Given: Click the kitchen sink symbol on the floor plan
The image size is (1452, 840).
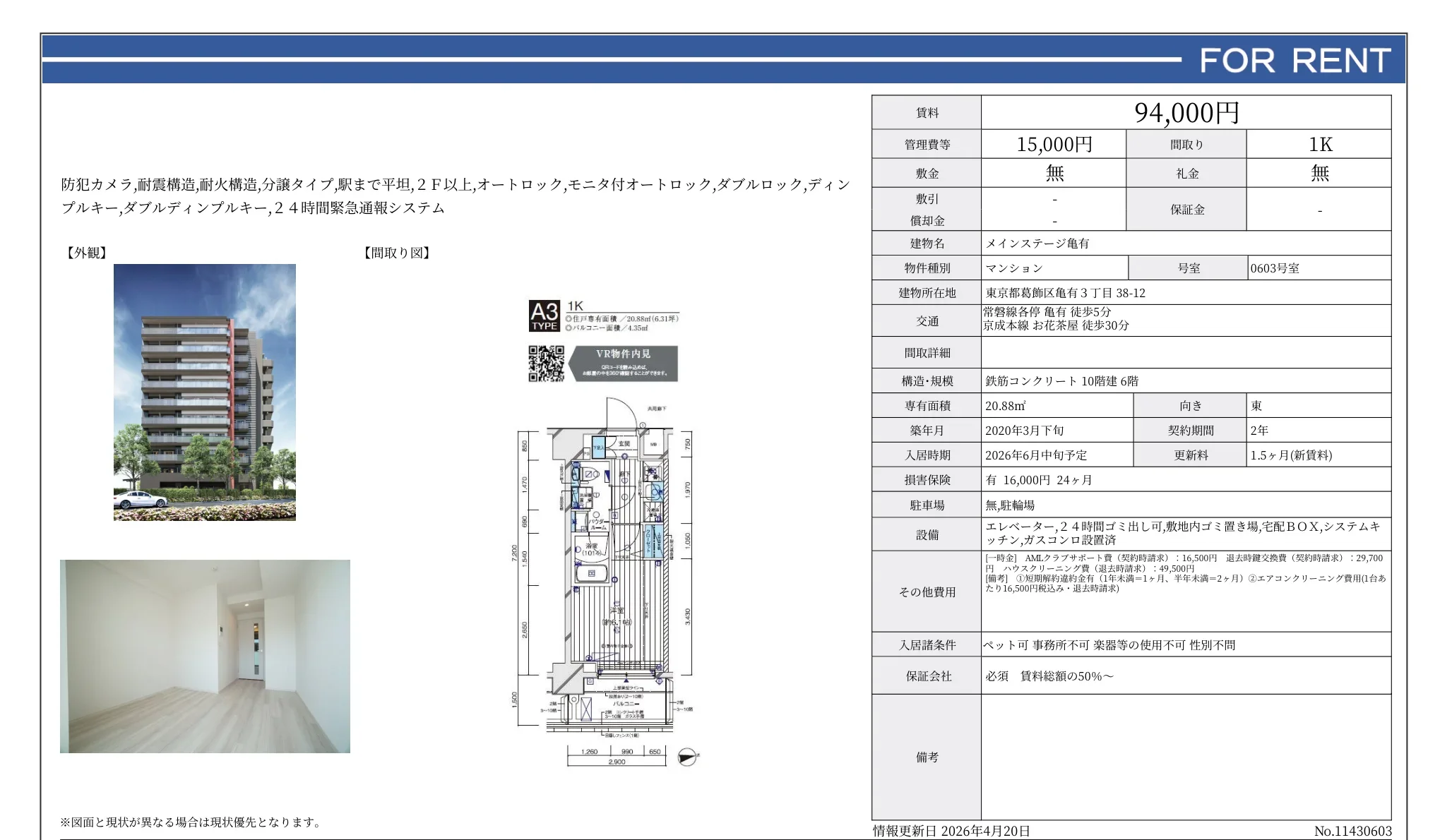Looking at the screenshot, I should click(x=657, y=492).
